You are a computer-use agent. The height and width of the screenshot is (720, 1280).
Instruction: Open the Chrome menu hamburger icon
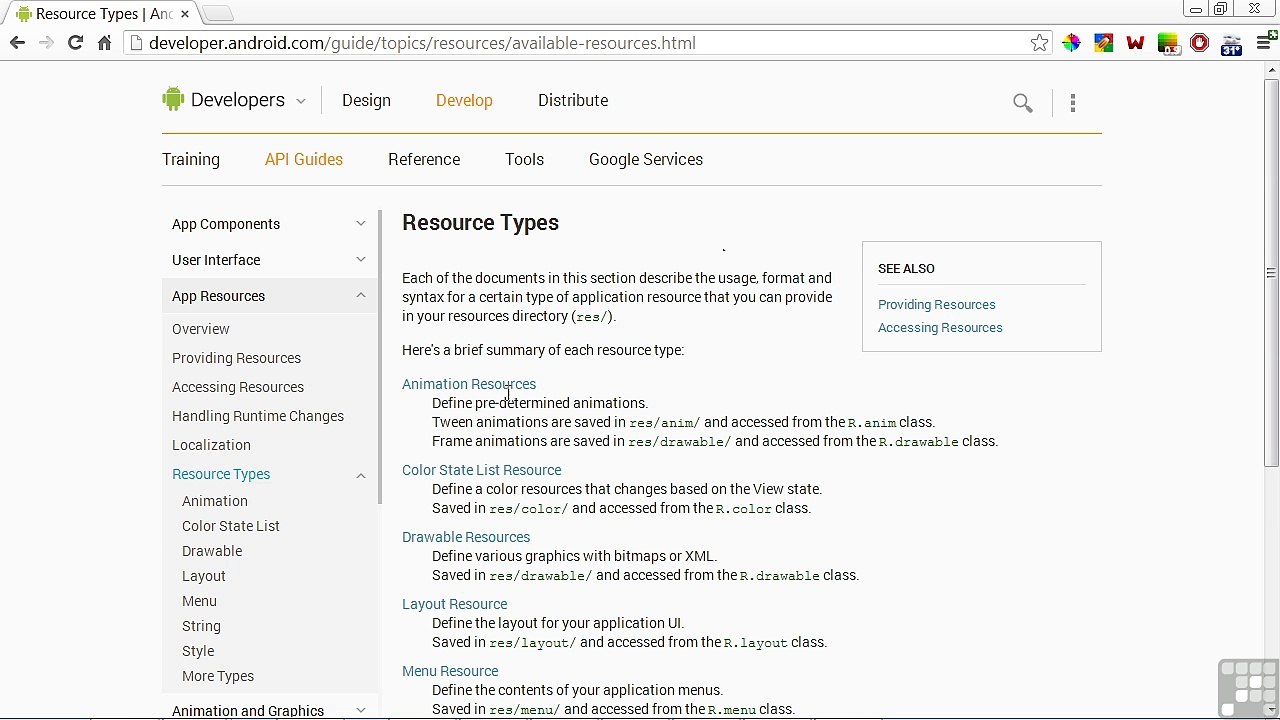coord(1264,43)
